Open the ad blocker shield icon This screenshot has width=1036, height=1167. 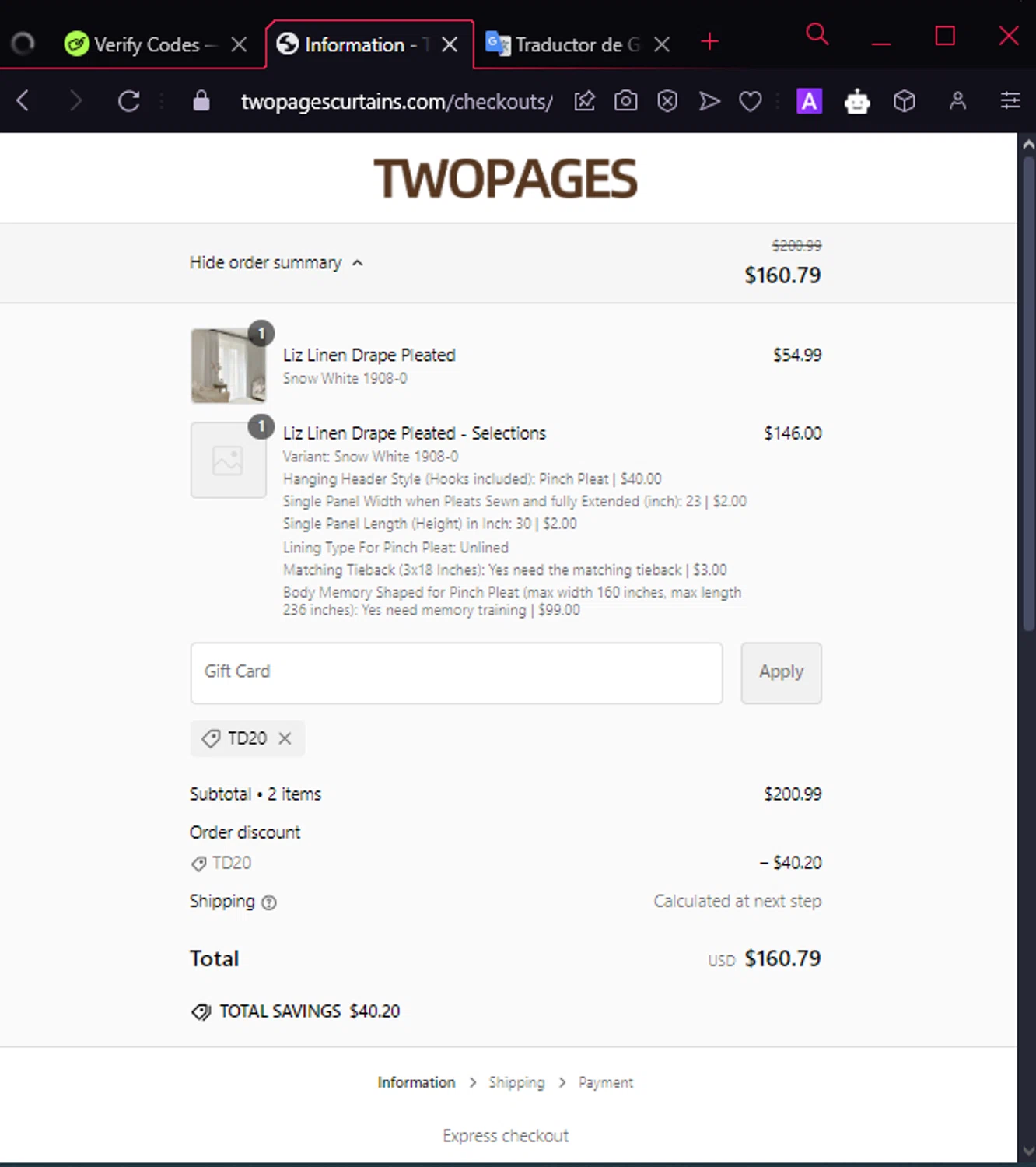pyautogui.click(x=667, y=101)
